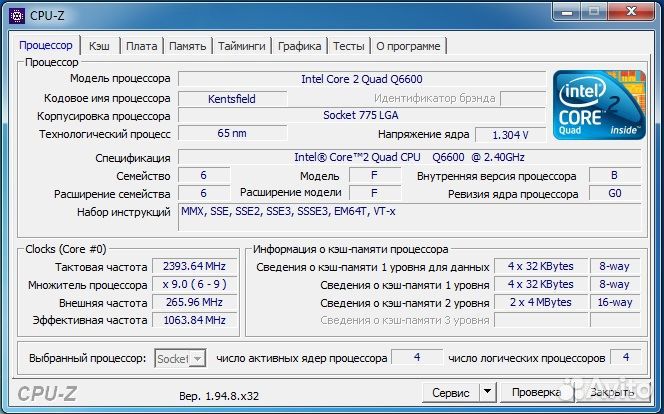
Task: Open the О программе tab
Action: [x=408, y=46]
